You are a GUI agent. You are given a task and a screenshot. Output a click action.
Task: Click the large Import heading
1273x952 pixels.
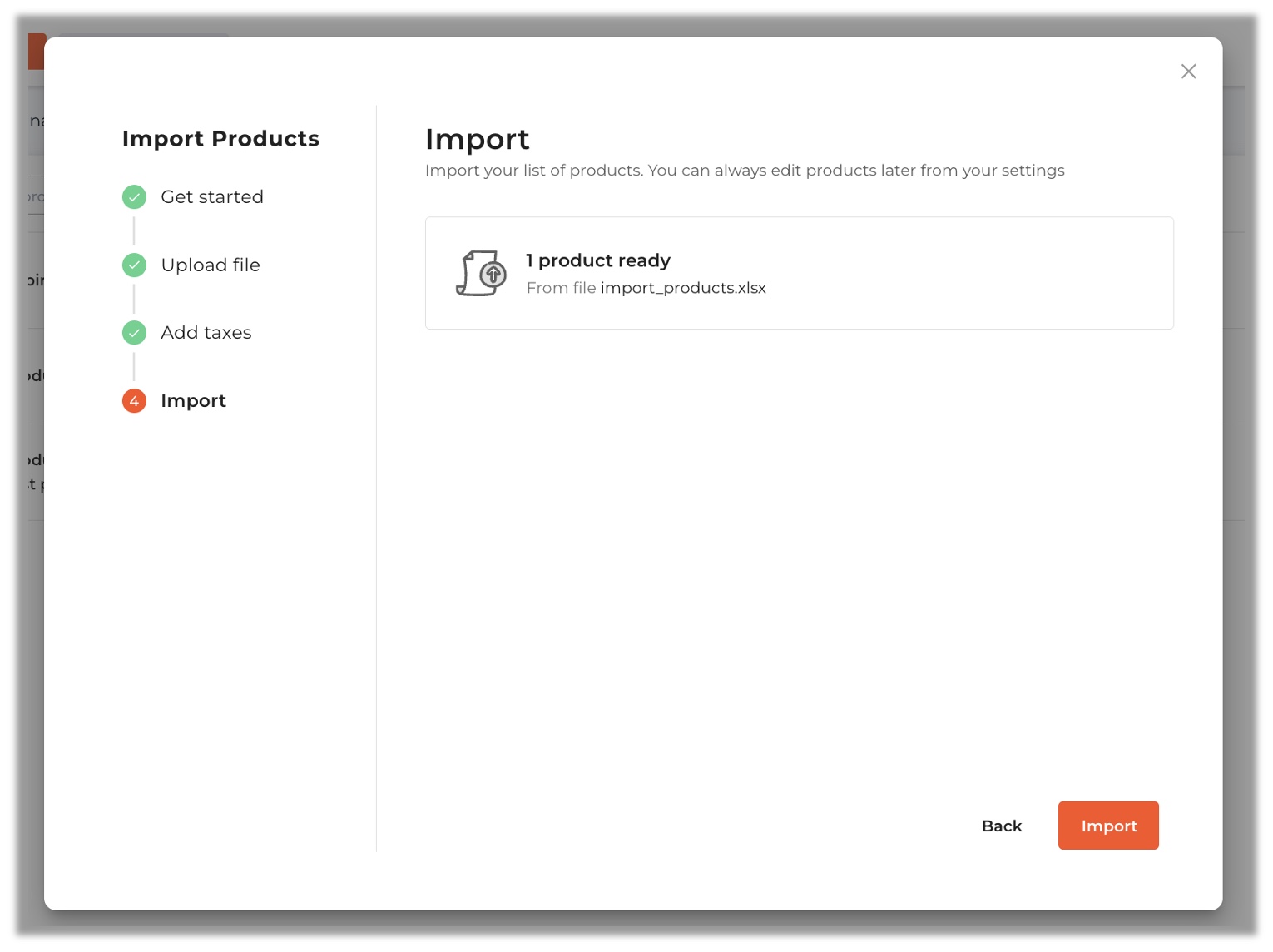coord(477,140)
